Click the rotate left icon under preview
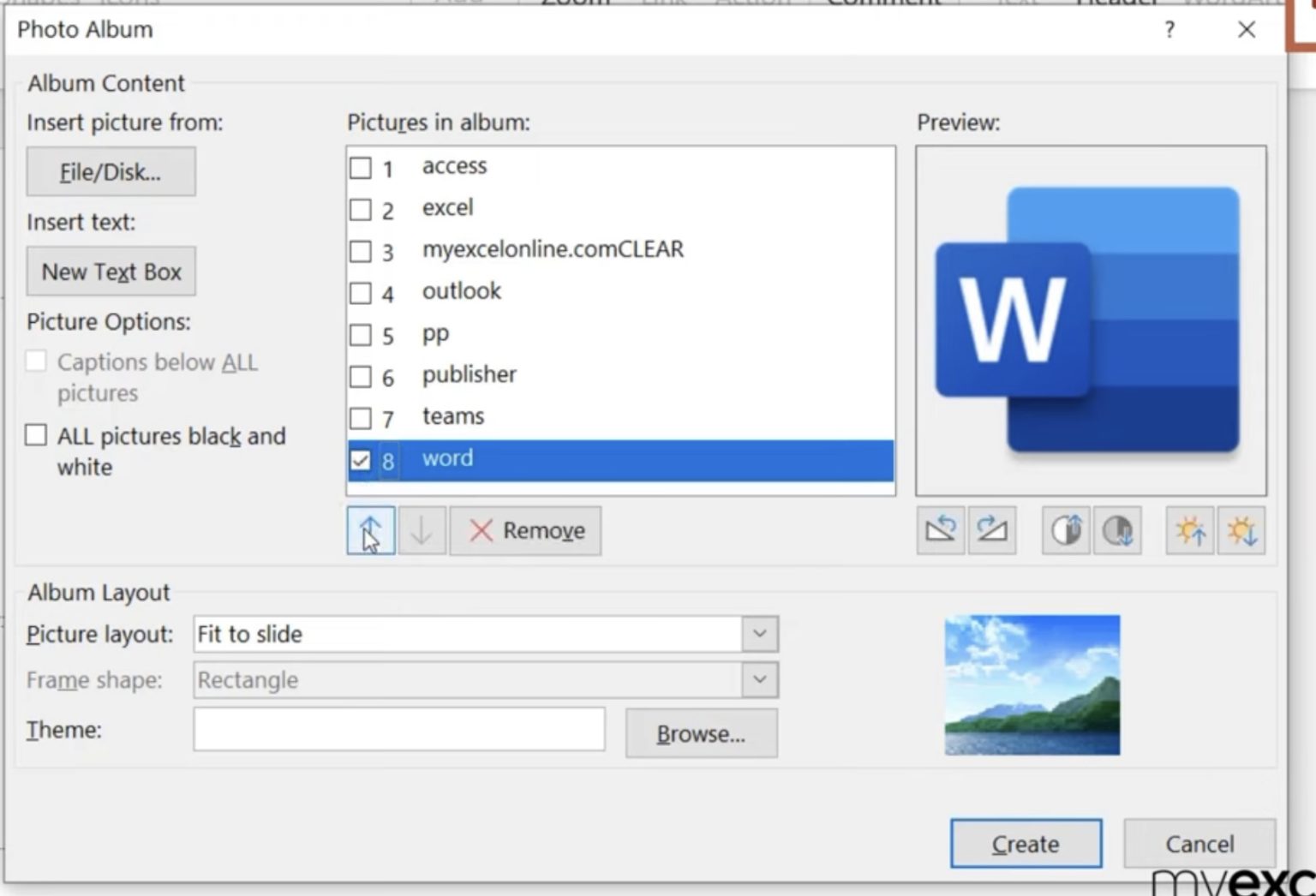Viewport: 1316px width, 896px height. point(940,530)
